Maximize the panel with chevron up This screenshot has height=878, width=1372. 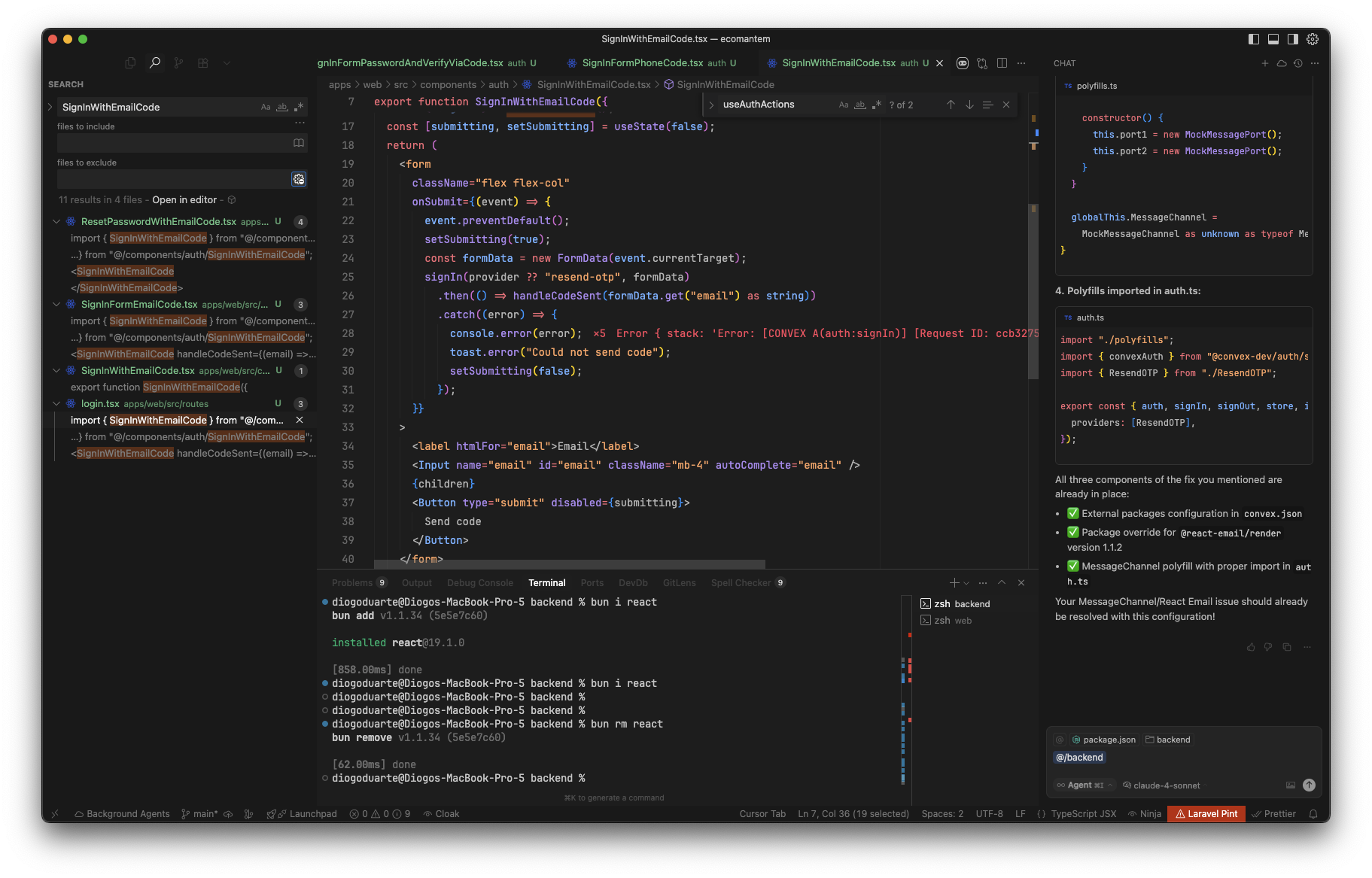coord(1002,582)
